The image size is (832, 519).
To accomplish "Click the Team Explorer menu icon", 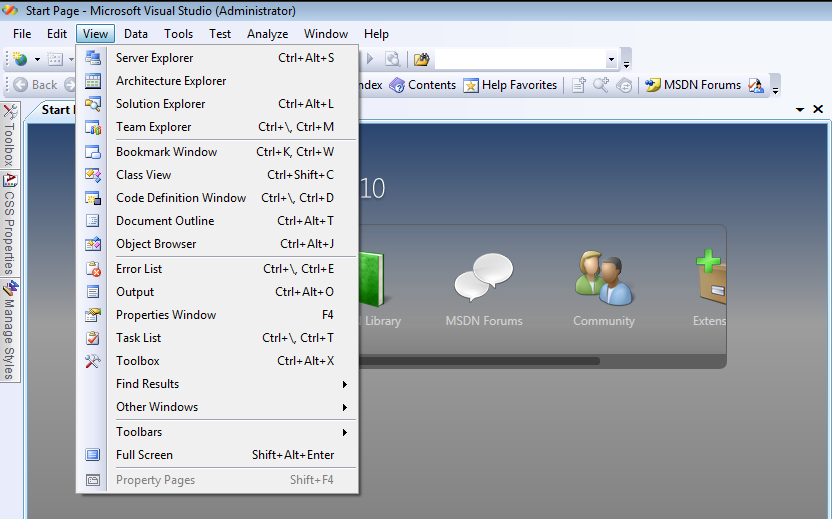I will click(93, 127).
